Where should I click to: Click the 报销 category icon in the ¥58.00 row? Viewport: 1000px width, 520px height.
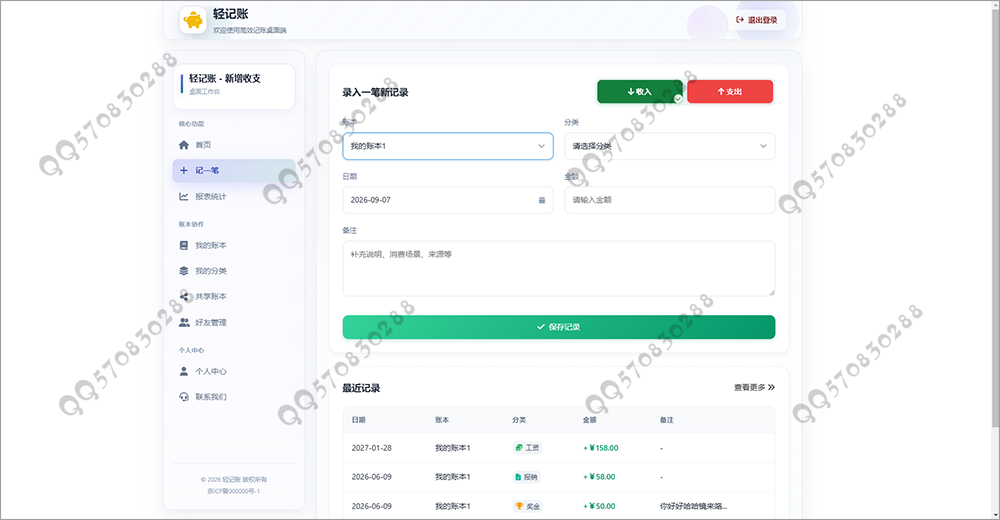[518, 477]
